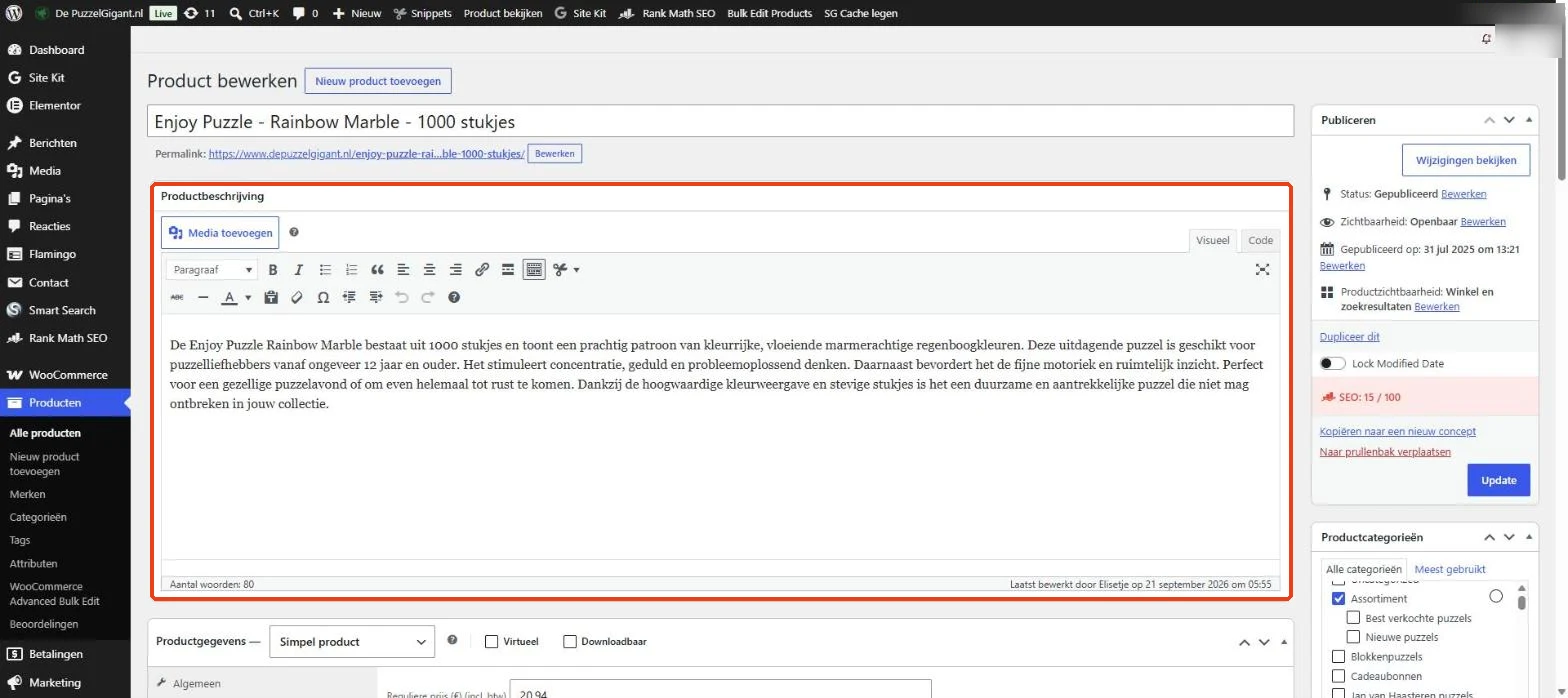
Task: Click the help icon beside Simpel product
Action: pyautogui.click(x=452, y=641)
